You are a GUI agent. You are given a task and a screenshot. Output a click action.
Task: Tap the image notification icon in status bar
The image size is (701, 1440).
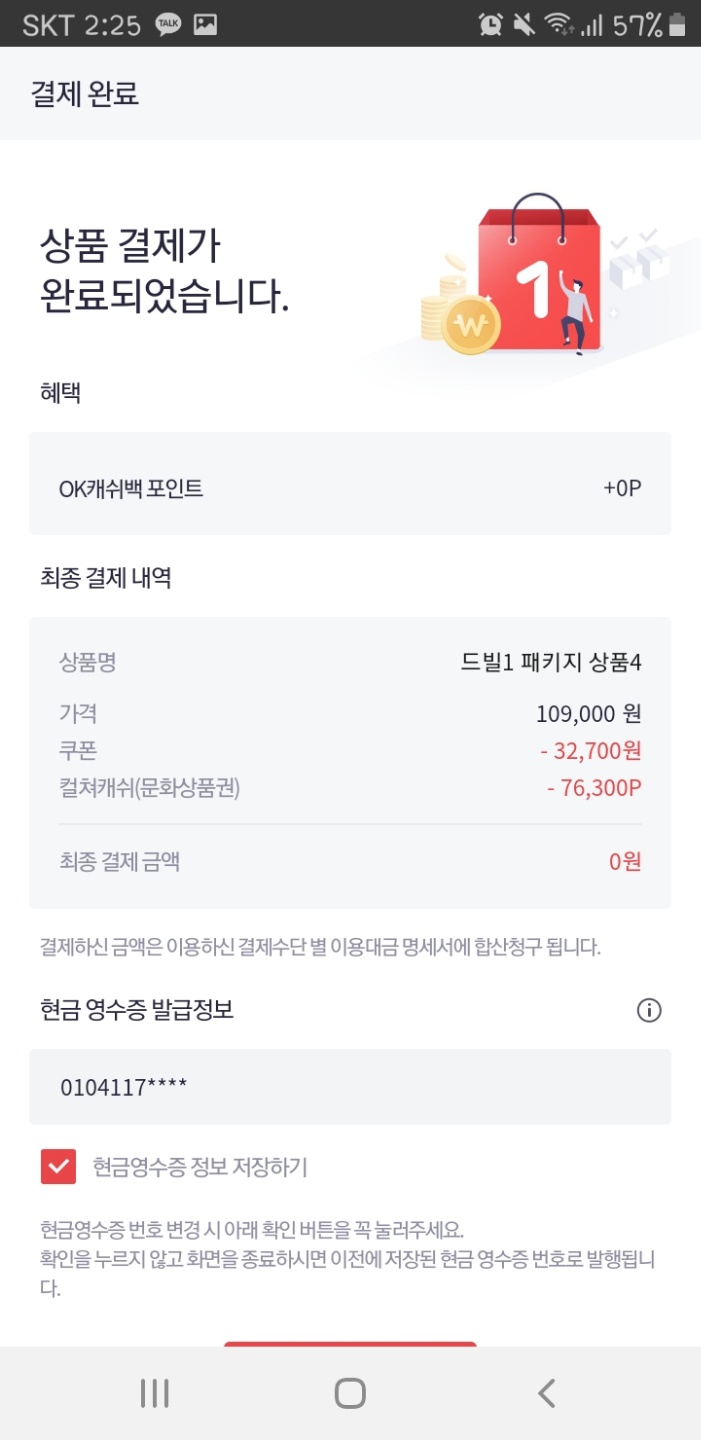click(205, 24)
